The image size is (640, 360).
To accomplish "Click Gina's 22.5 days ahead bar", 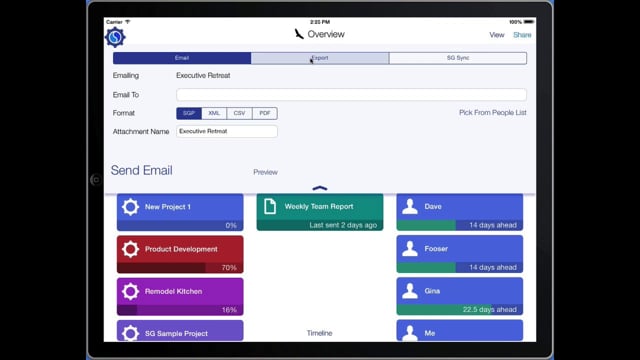I will (x=460, y=309).
